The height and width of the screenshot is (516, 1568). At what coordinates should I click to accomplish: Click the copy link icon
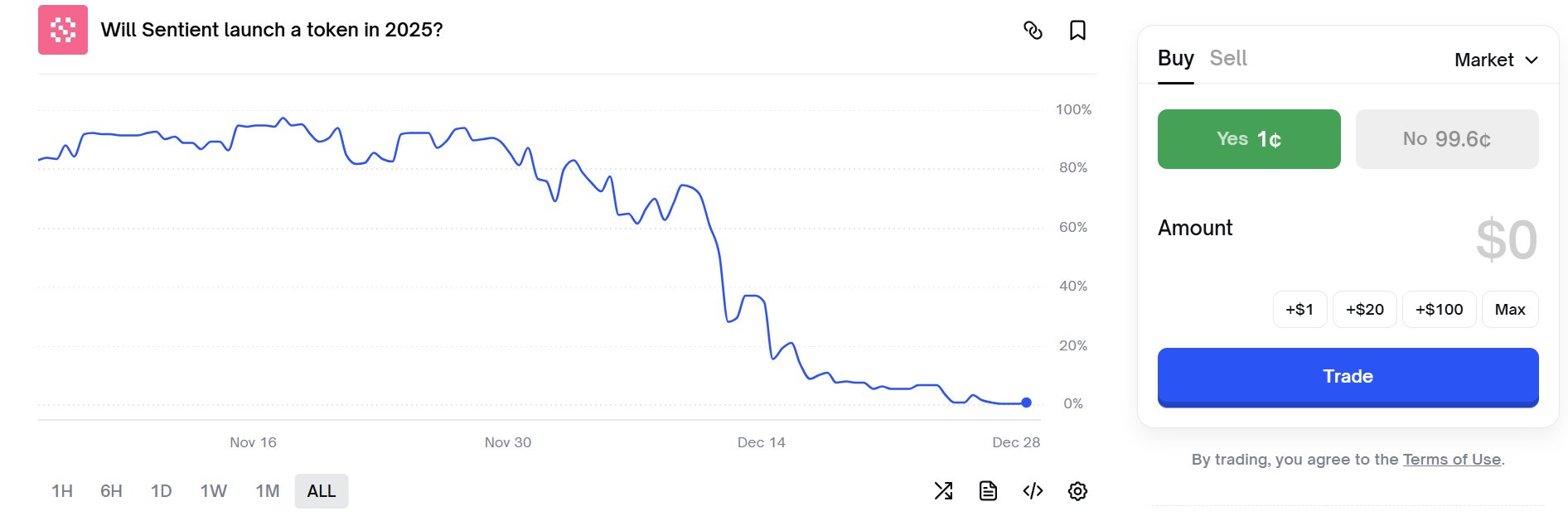[1033, 31]
